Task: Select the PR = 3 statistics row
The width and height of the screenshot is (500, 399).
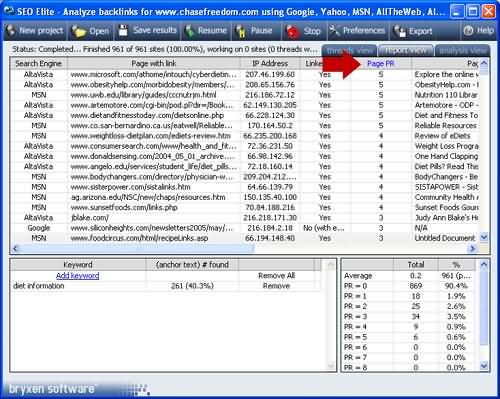Action: click(410, 317)
